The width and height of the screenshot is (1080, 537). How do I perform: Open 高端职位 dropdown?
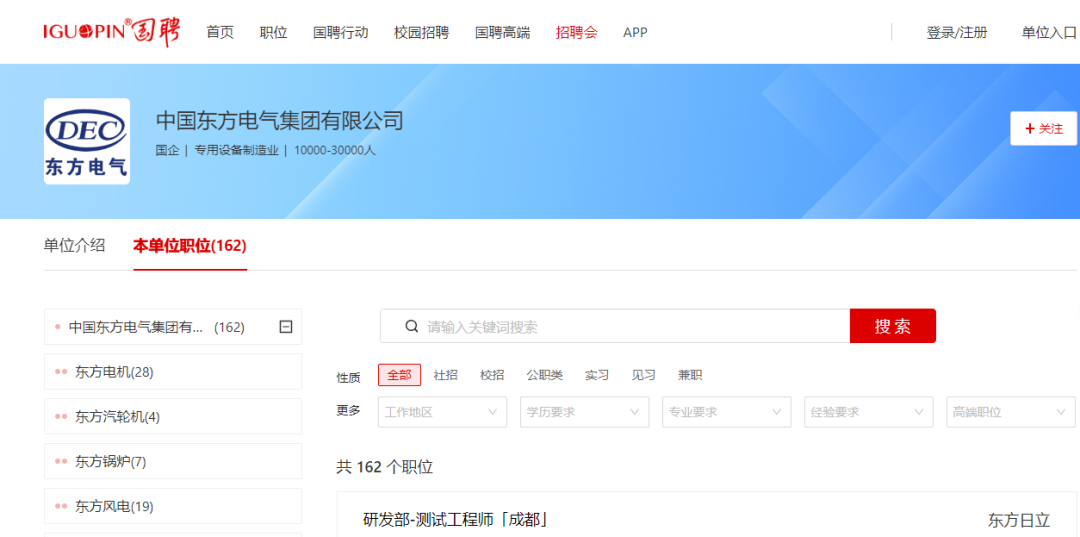pyautogui.click(x=1011, y=412)
